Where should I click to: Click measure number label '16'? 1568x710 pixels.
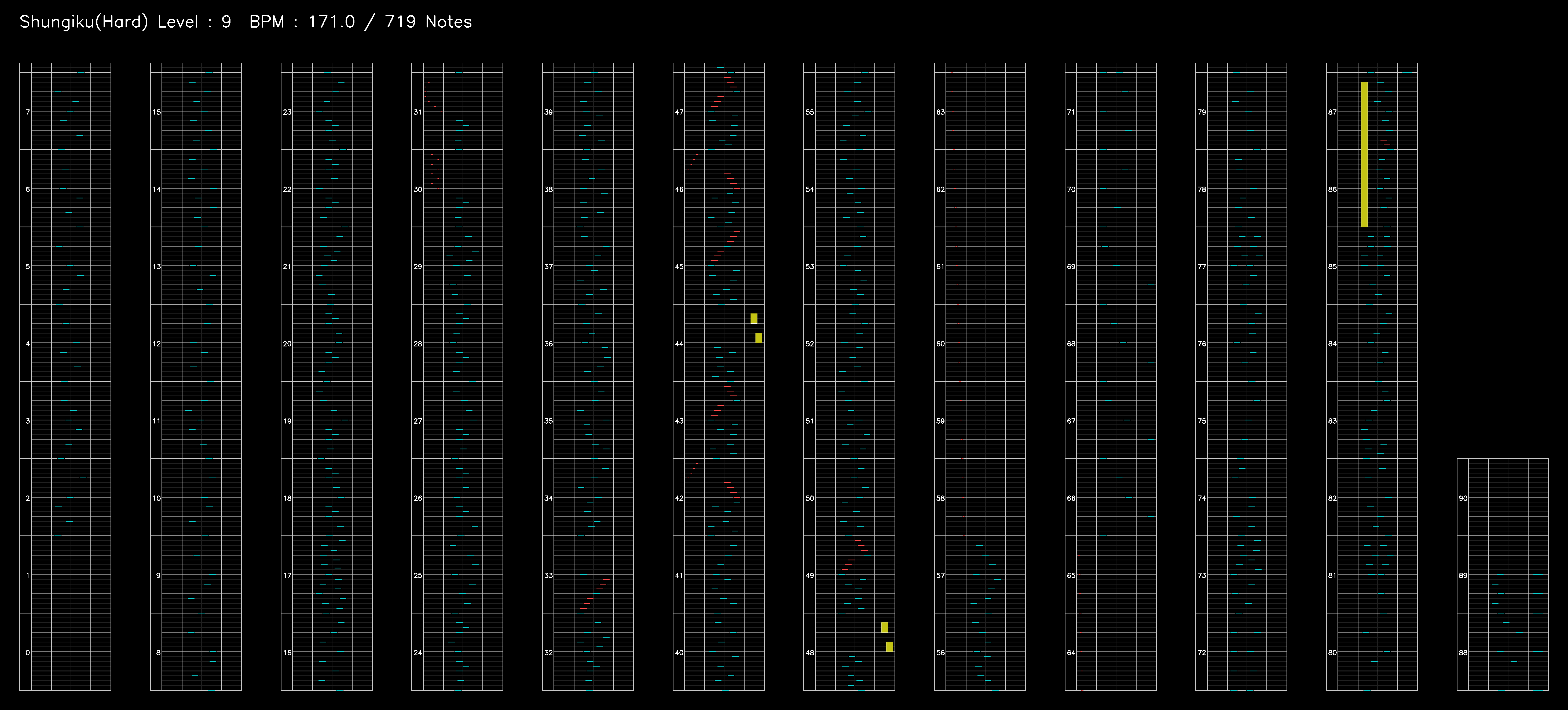click(287, 653)
